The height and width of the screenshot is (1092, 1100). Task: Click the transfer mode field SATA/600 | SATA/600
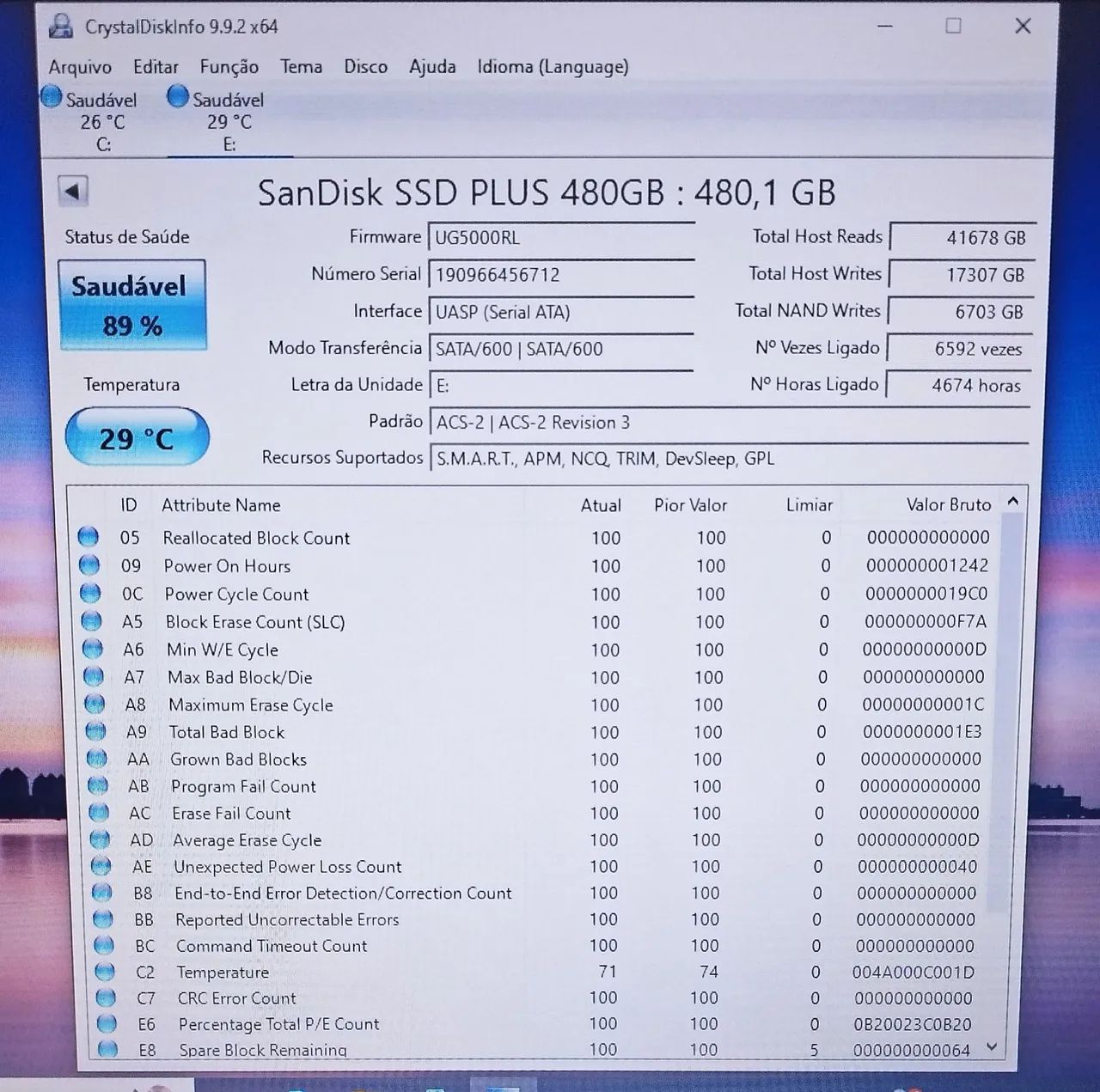coord(561,349)
